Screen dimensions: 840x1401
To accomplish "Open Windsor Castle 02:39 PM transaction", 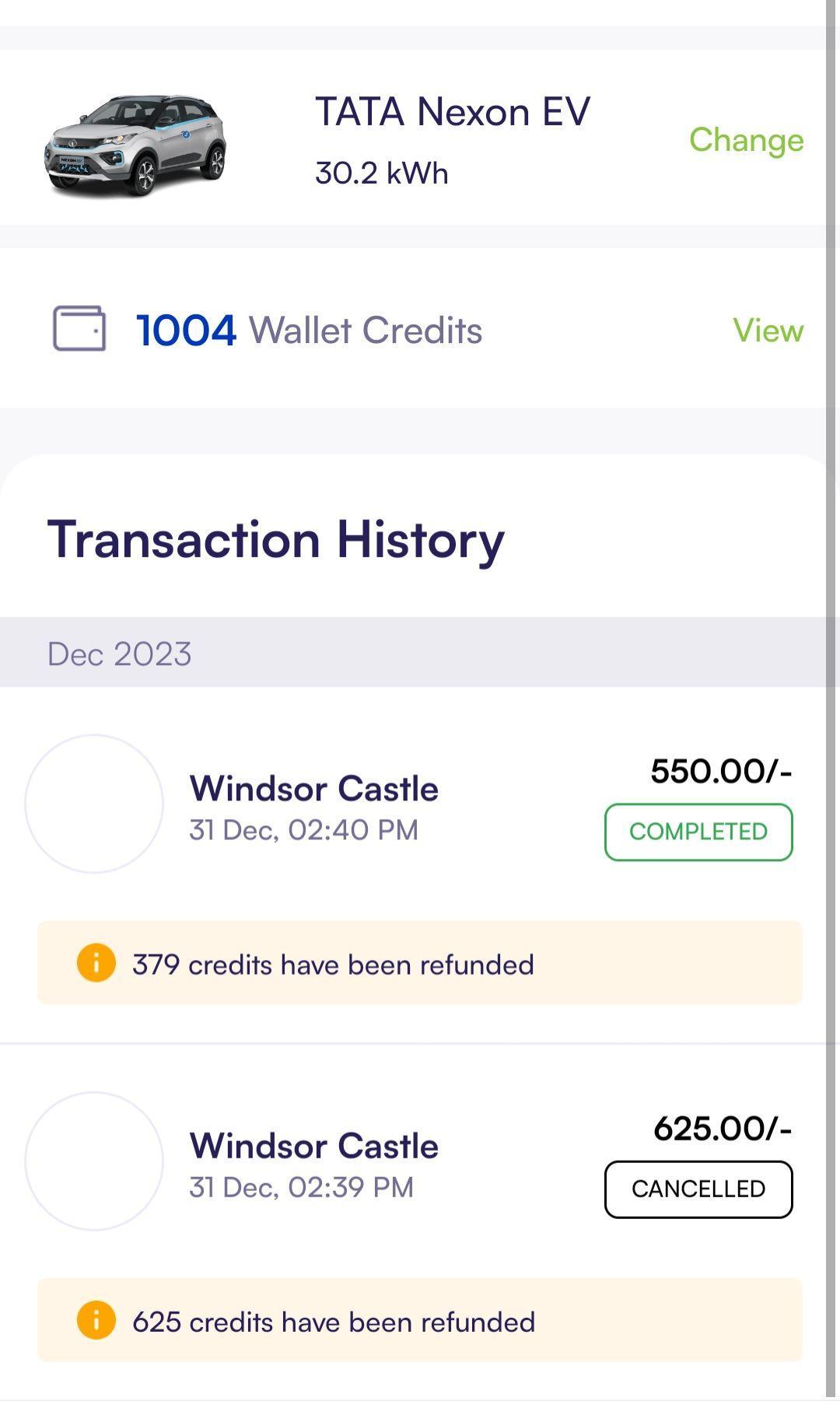I will tap(313, 1146).
